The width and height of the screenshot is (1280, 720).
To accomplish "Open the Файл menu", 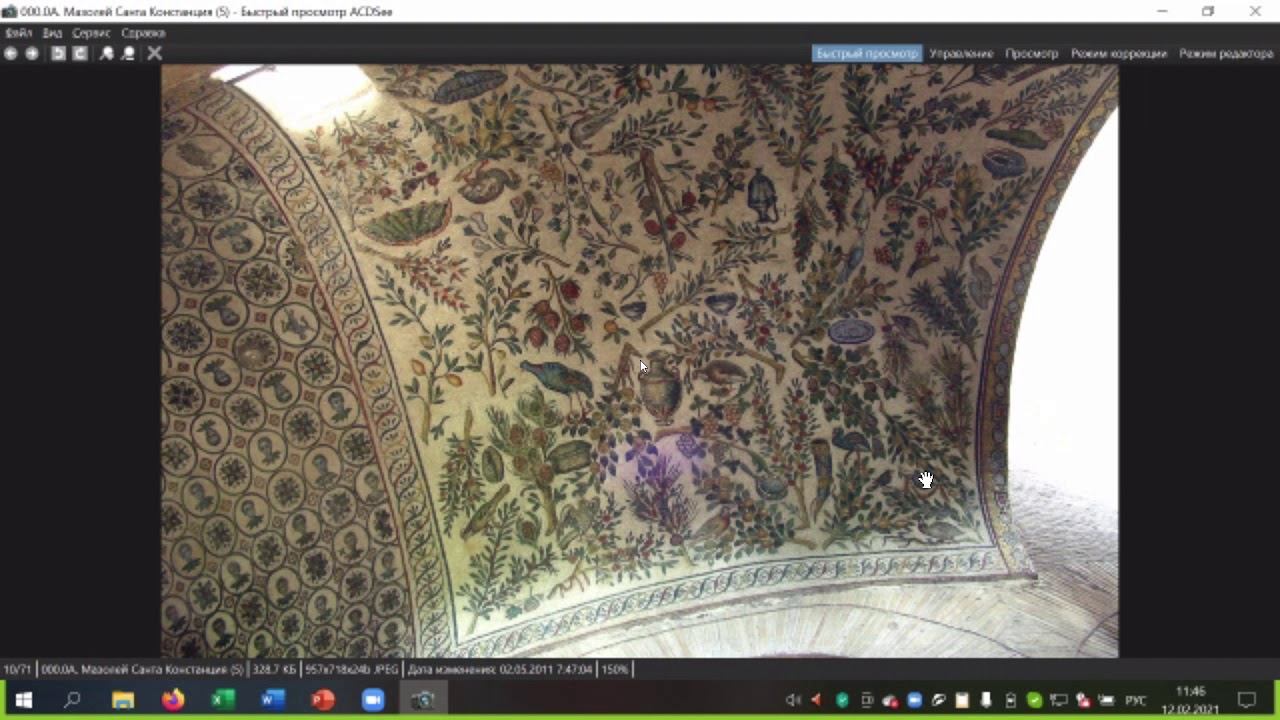I will point(19,33).
